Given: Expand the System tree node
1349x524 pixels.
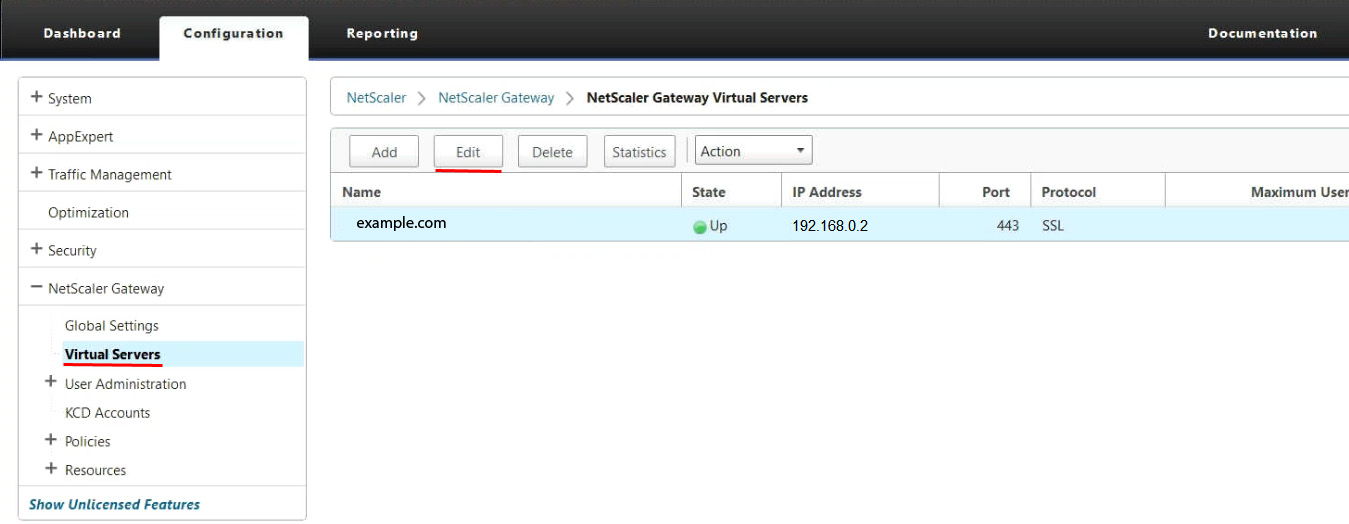Looking at the screenshot, I should [x=37, y=98].
